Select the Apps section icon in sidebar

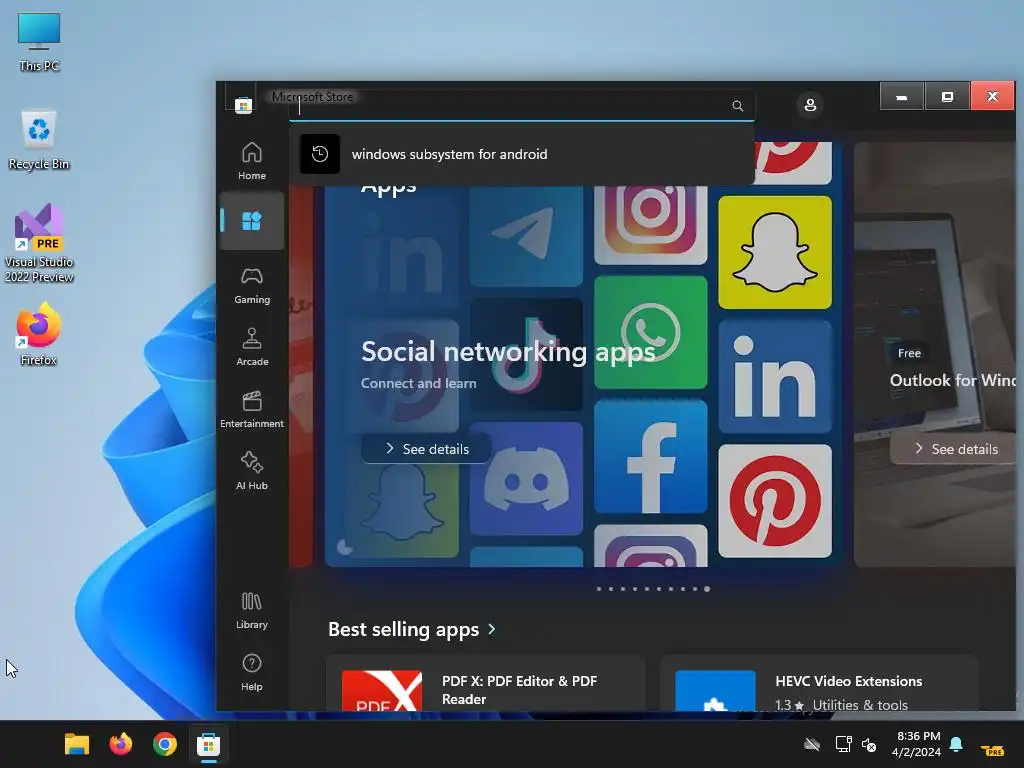251,221
